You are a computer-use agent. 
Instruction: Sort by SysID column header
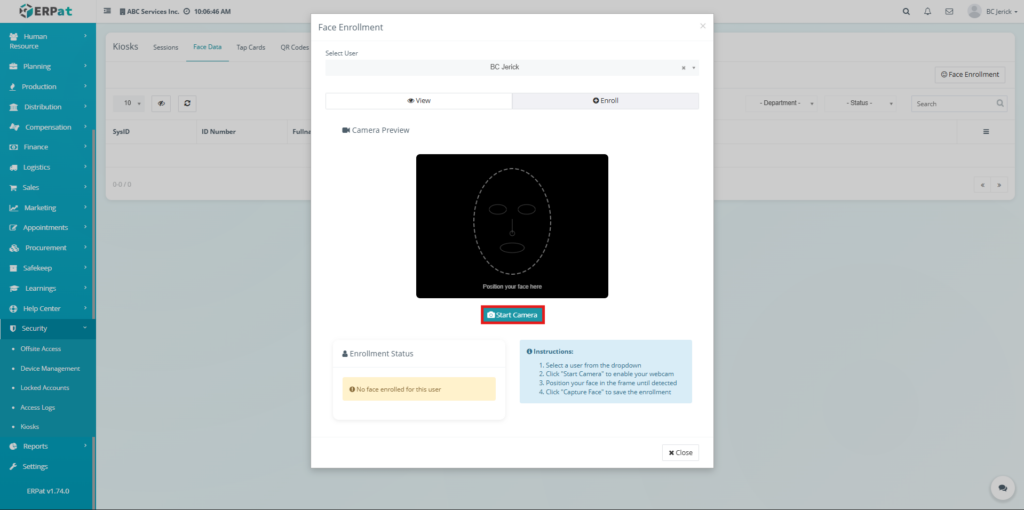tap(121, 132)
